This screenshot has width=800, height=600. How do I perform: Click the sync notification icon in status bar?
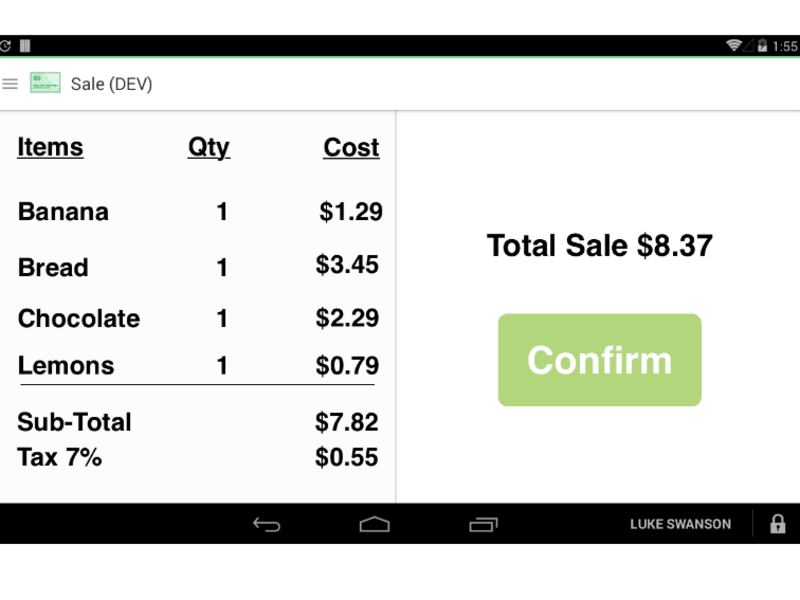5,46
